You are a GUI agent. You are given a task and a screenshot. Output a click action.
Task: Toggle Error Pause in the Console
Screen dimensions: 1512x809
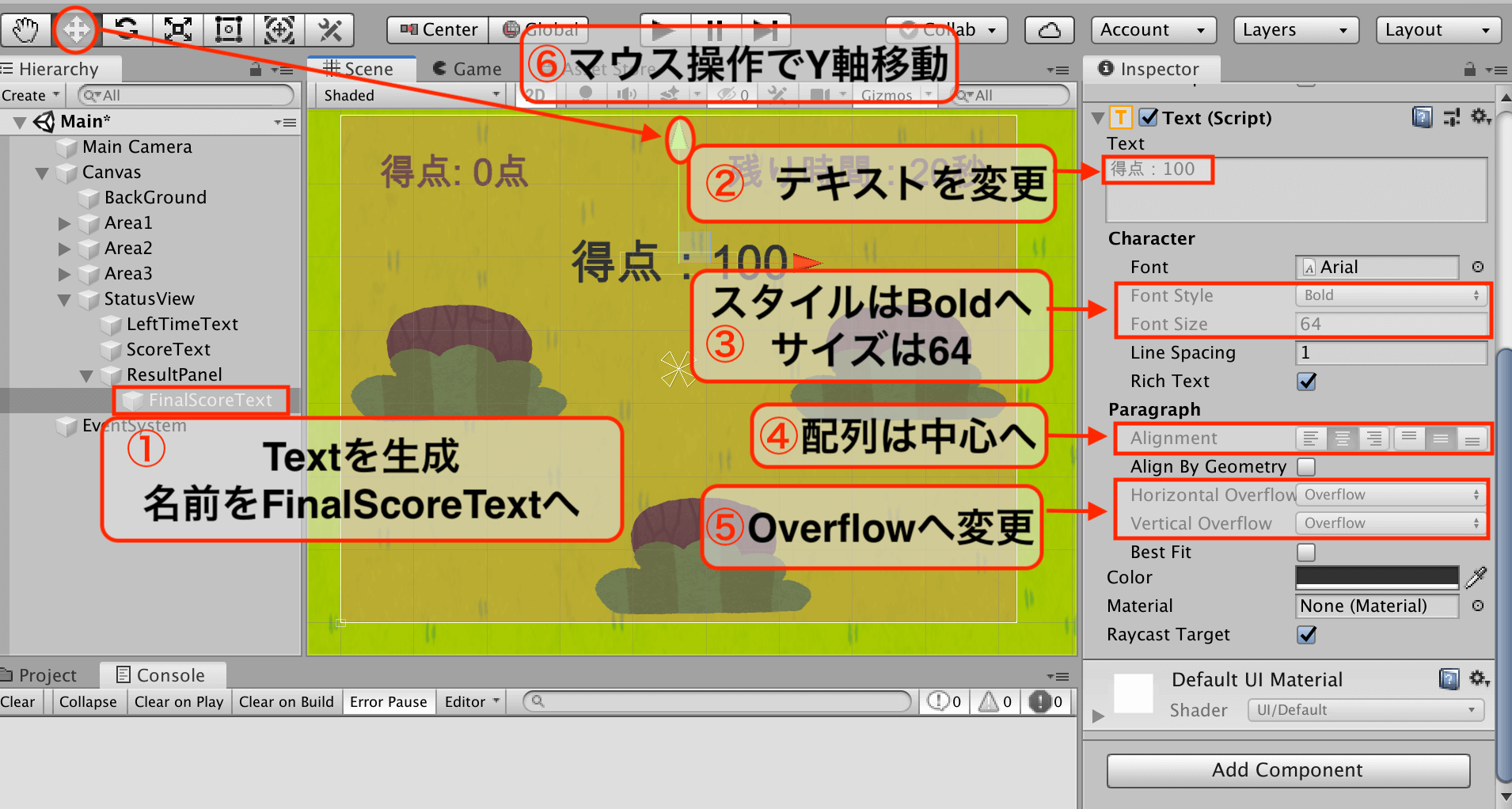point(389,702)
